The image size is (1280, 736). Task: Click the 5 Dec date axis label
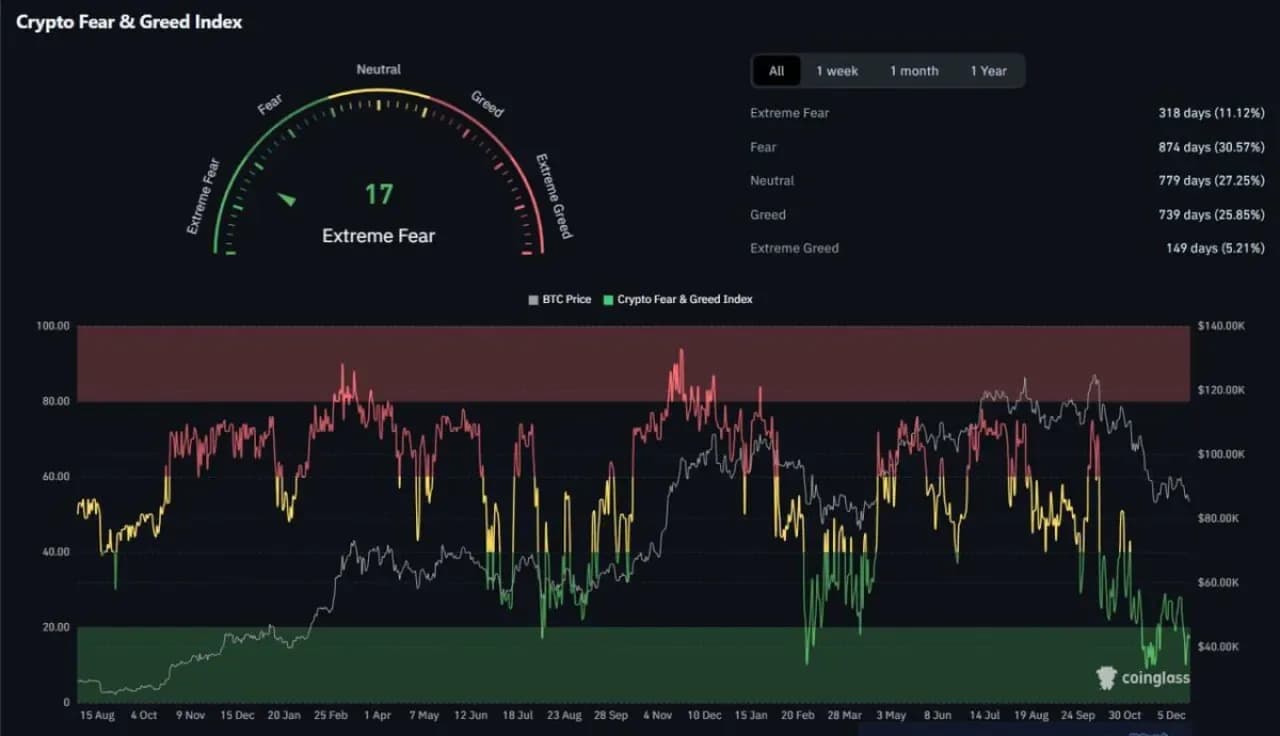pos(1170,716)
